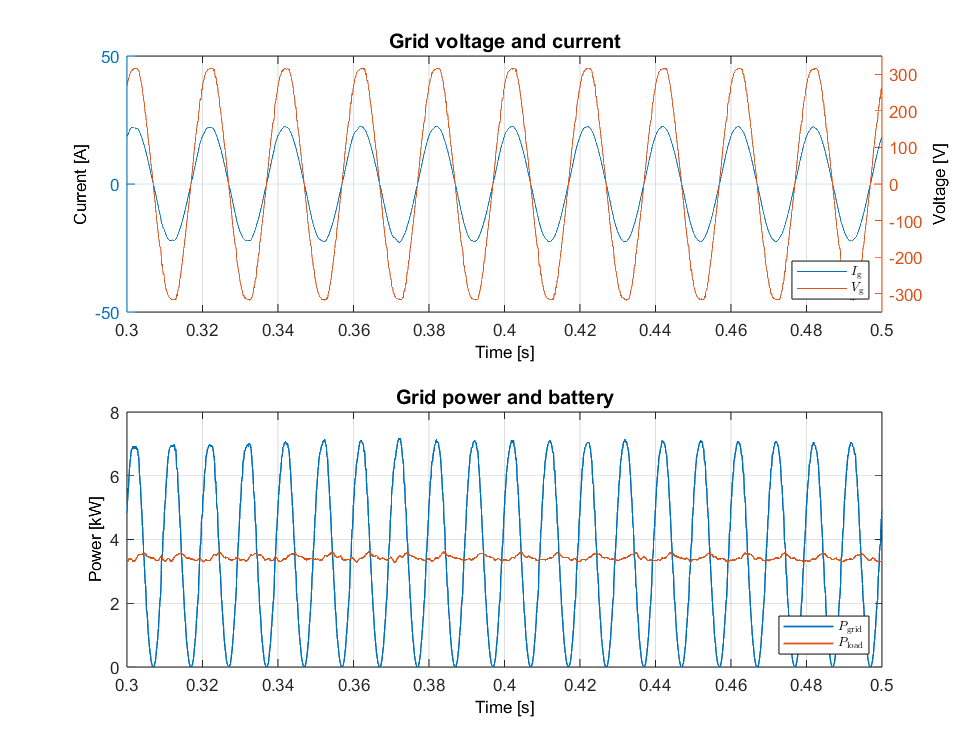The height and width of the screenshot is (750, 975).
Task: Click the Grid power and battery title
Action: pyautogui.click(x=508, y=395)
